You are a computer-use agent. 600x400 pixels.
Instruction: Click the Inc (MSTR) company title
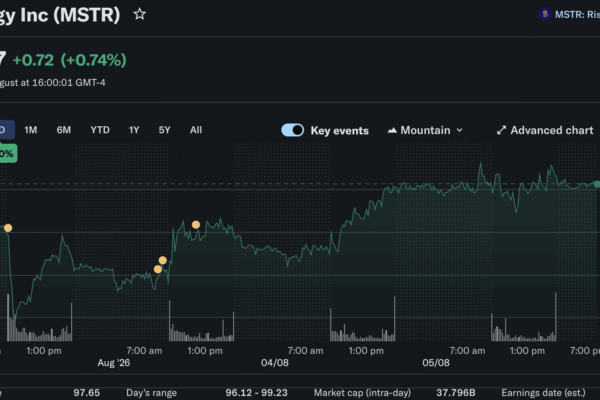pyautogui.click(x=70, y=15)
